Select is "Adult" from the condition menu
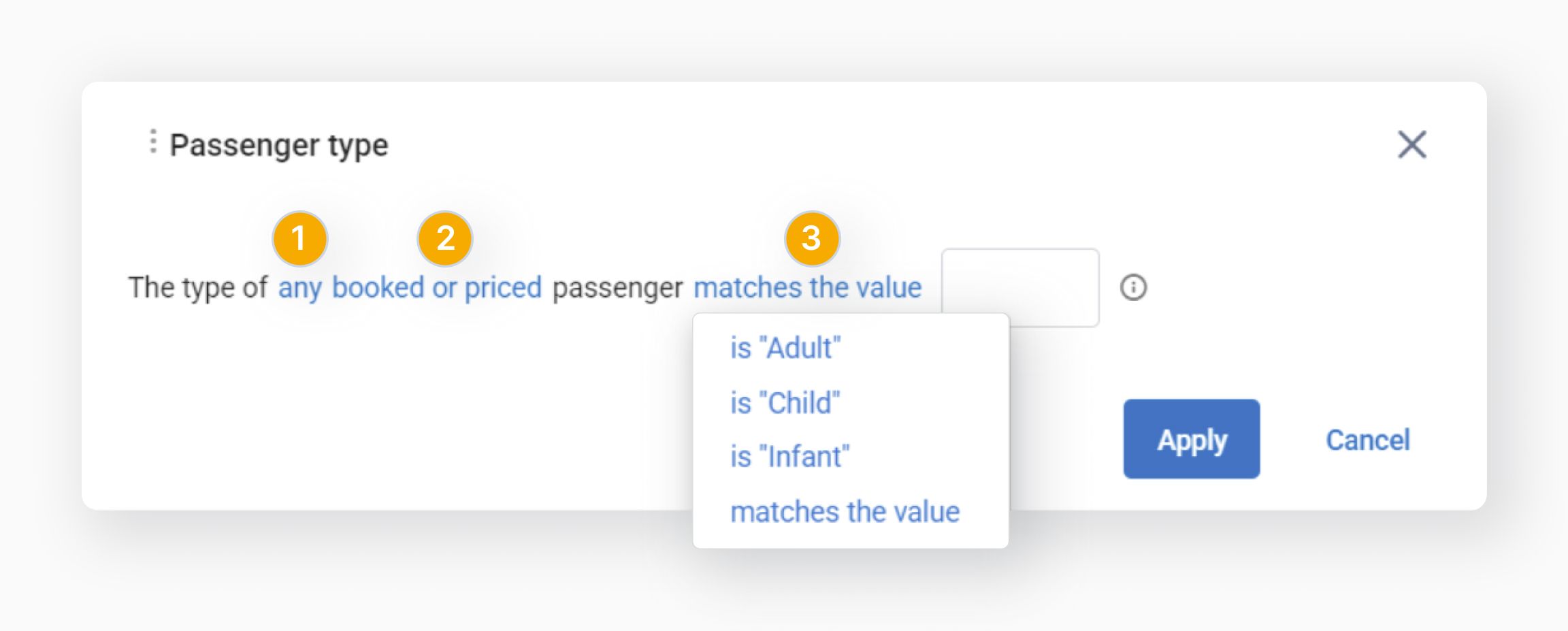This screenshot has height=631, width=1568. coord(784,348)
